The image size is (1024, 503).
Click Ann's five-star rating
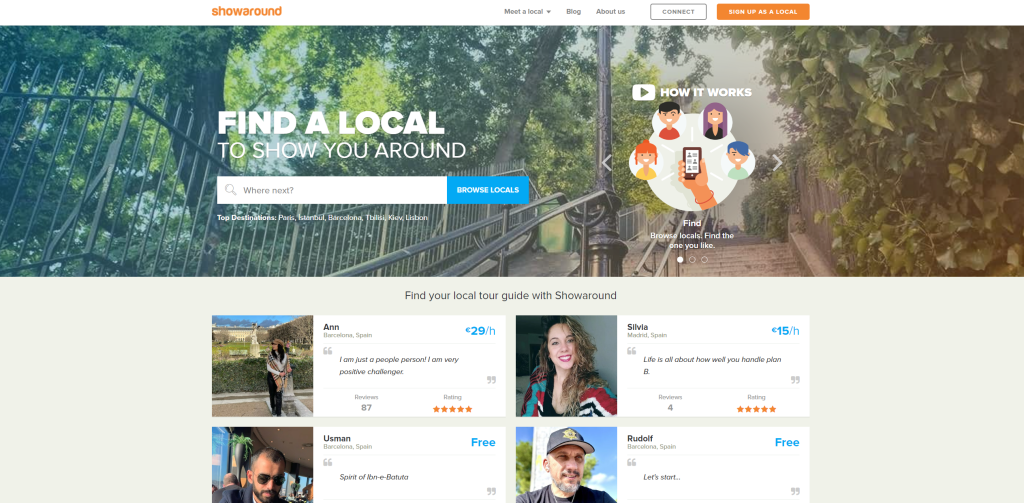pyautogui.click(x=453, y=409)
